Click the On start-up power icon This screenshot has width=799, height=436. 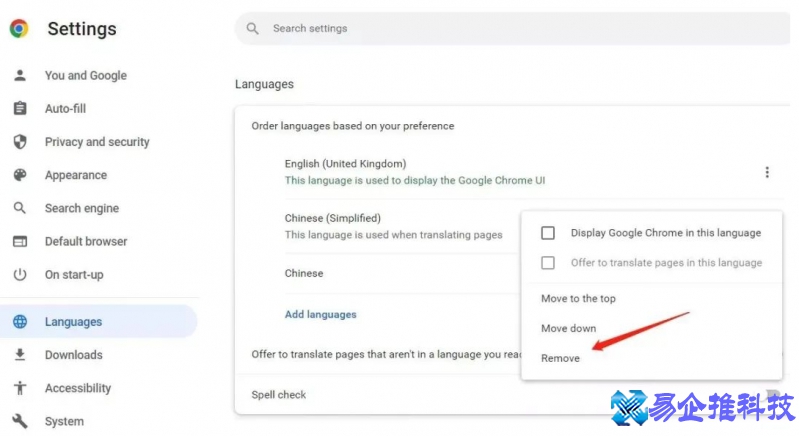pos(20,275)
